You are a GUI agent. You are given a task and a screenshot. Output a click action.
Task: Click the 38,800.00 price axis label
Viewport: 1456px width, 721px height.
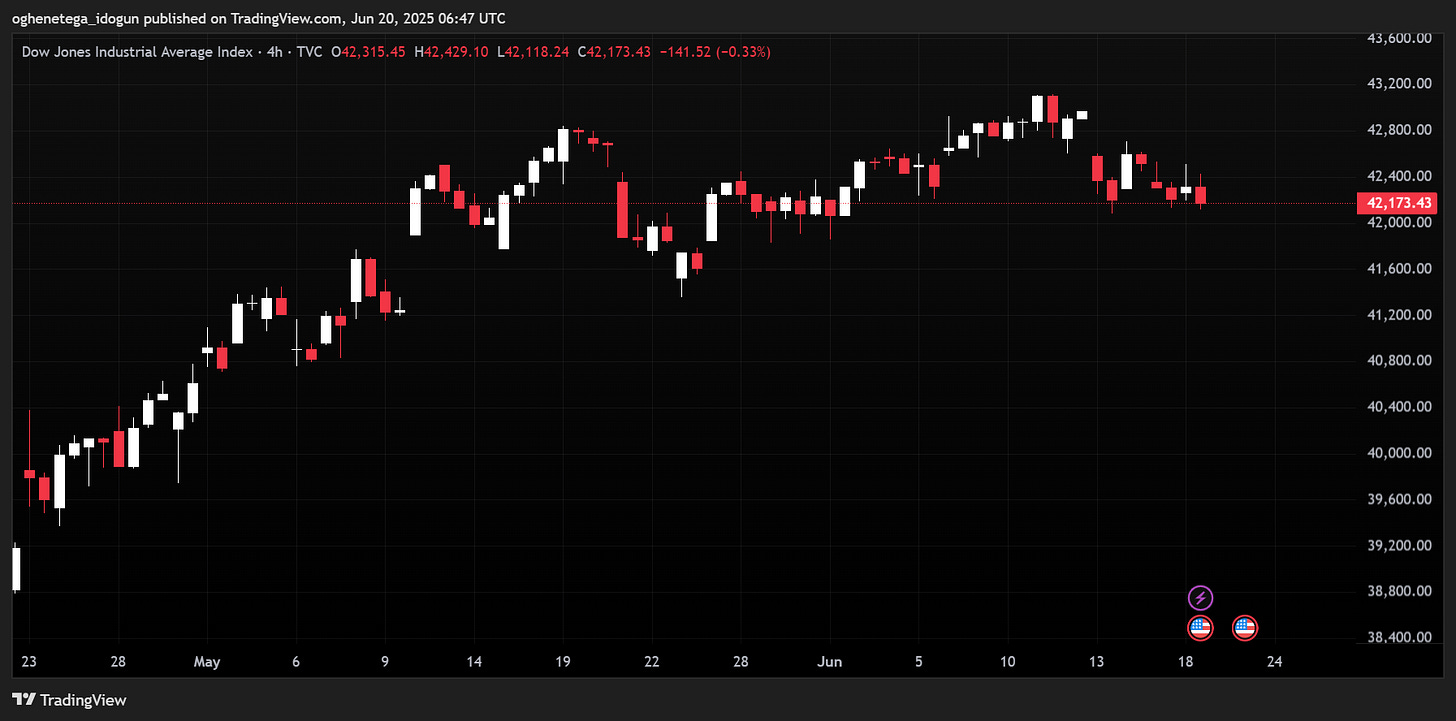click(1400, 592)
